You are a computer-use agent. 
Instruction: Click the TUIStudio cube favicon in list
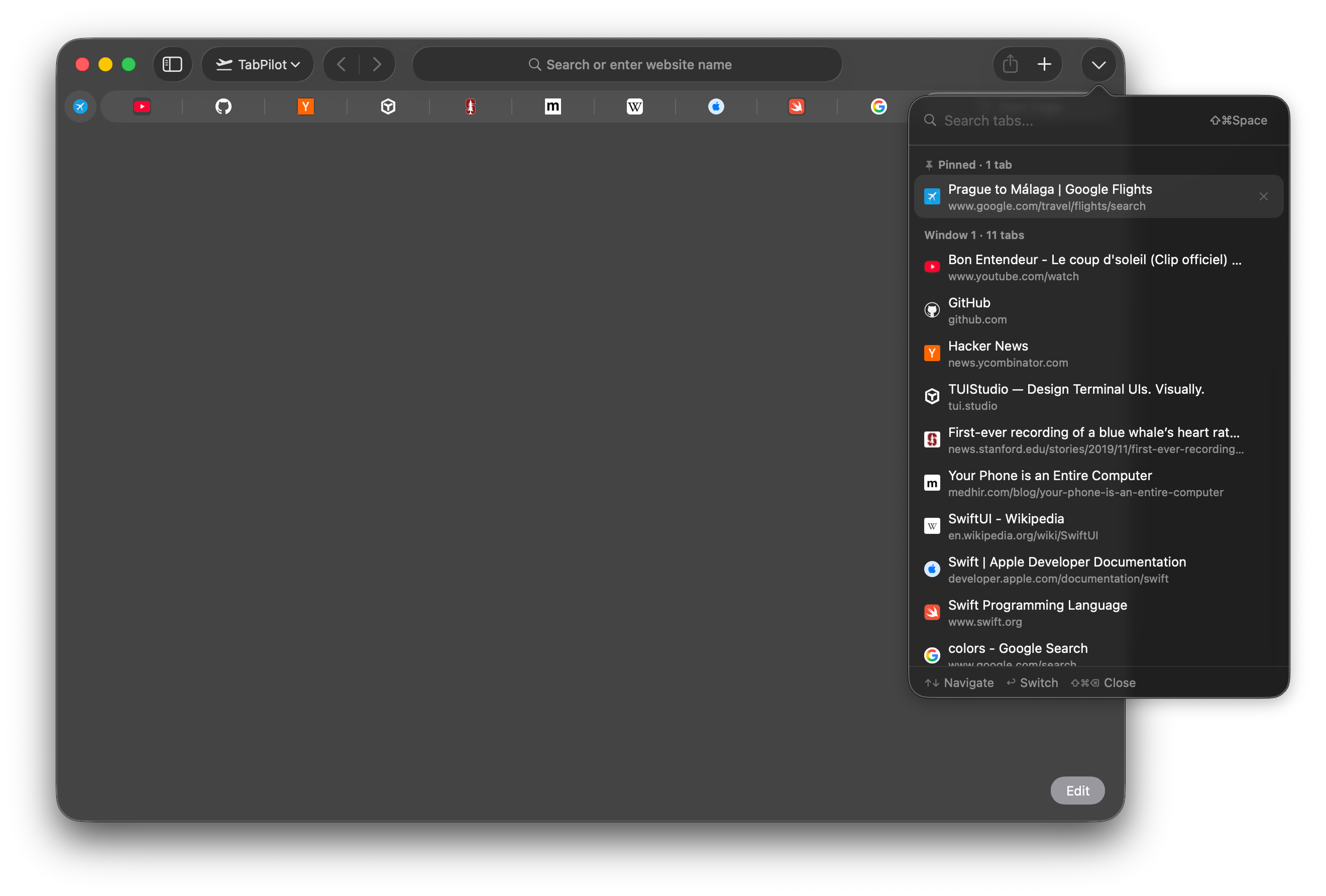pyautogui.click(x=932, y=396)
